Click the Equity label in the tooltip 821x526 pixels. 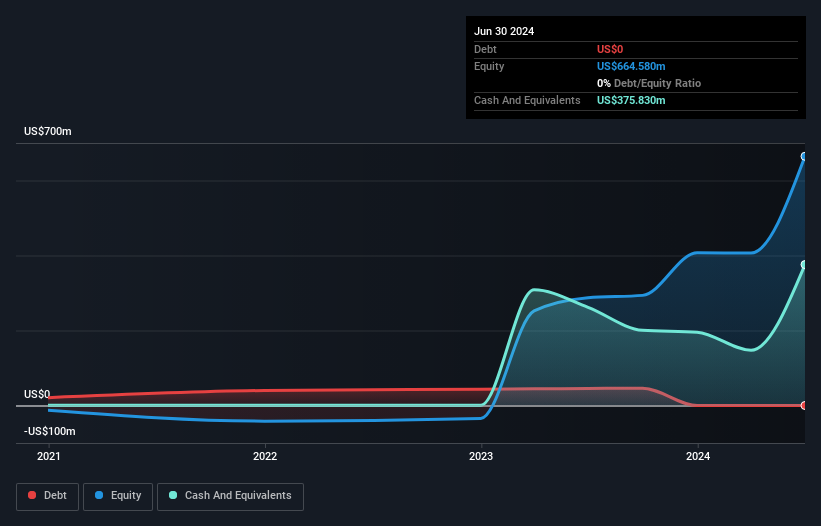click(489, 66)
